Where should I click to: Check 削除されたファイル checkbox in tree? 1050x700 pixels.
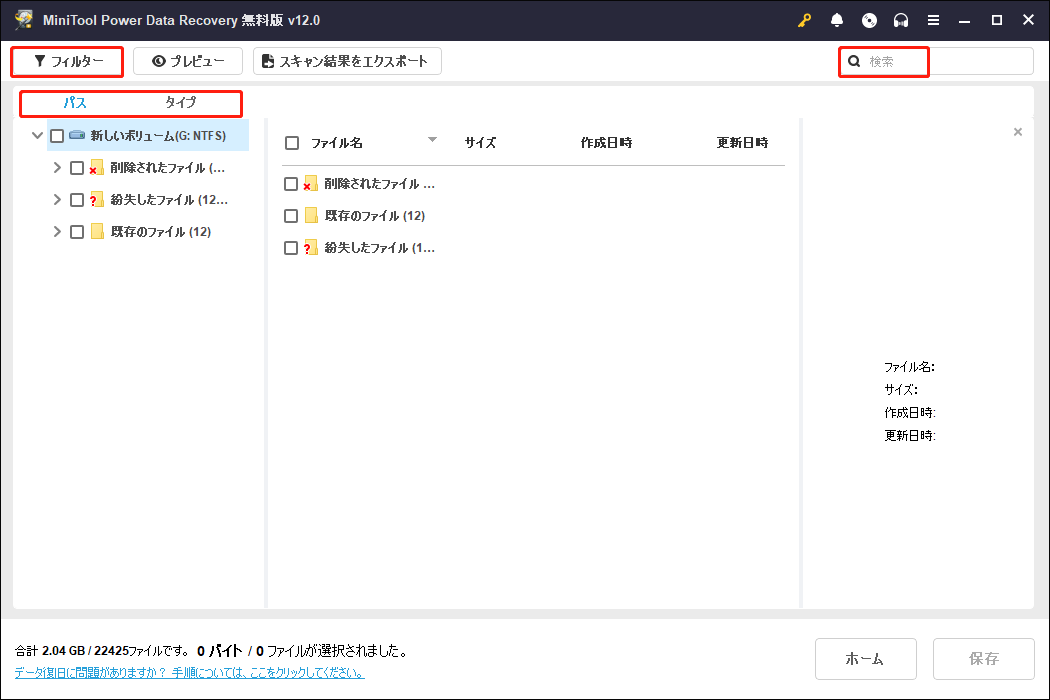pyautogui.click(x=77, y=168)
